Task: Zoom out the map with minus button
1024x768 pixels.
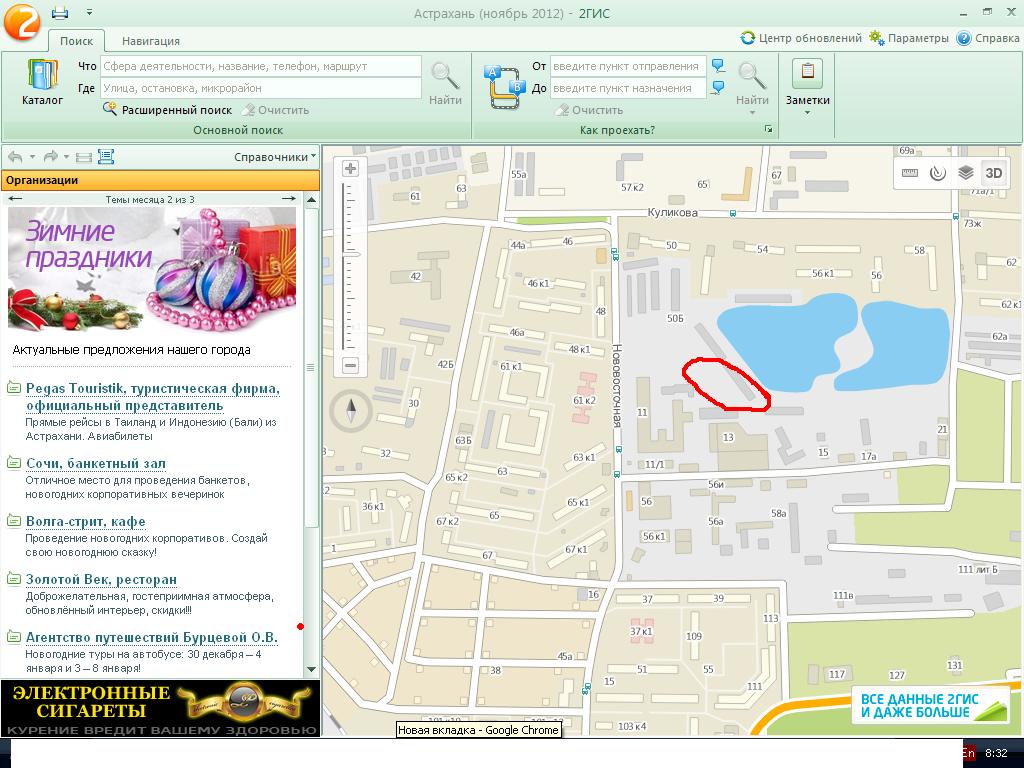Action: coord(351,365)
